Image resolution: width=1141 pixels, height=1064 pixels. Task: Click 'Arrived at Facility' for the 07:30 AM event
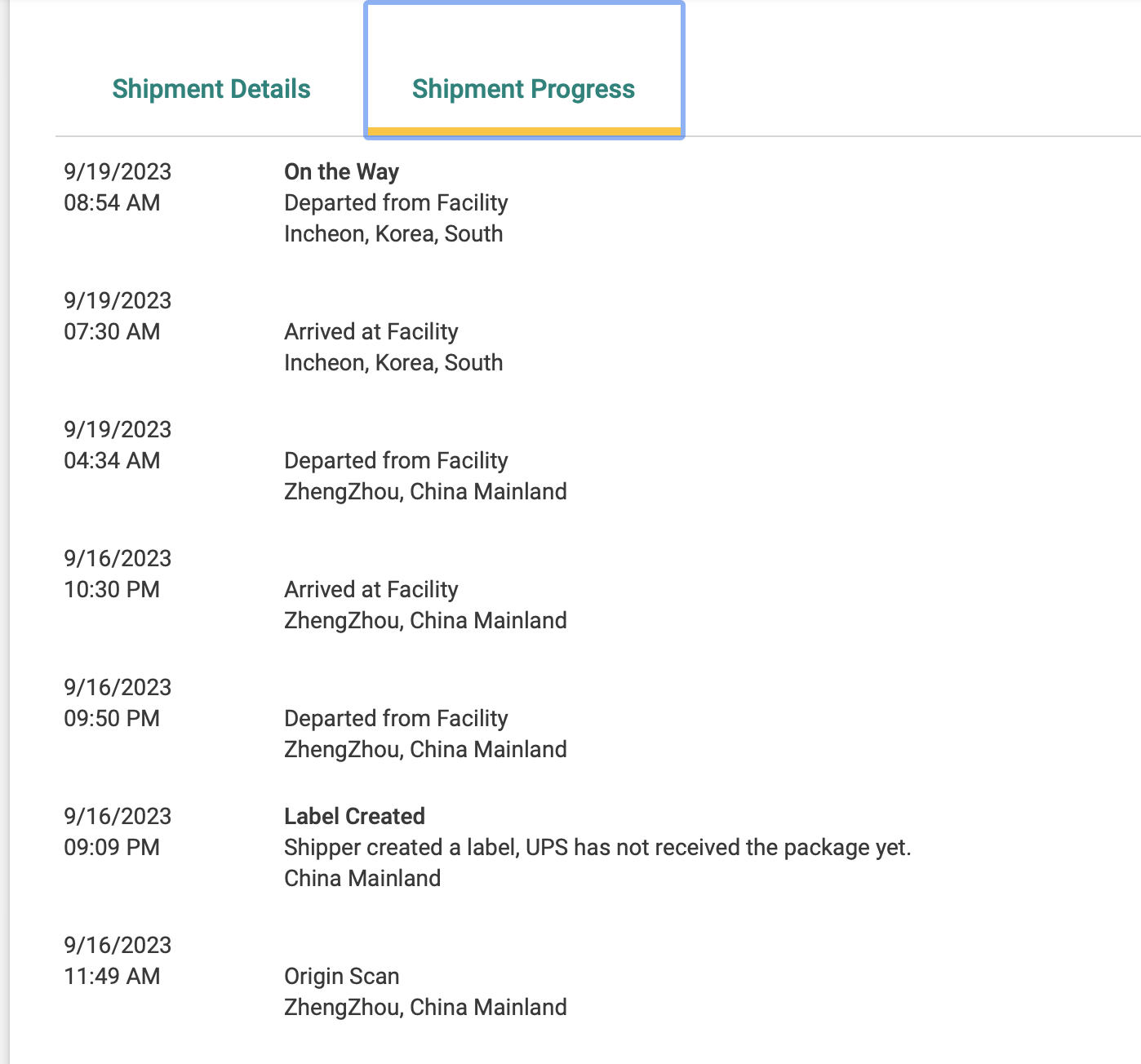coord(371,332)
